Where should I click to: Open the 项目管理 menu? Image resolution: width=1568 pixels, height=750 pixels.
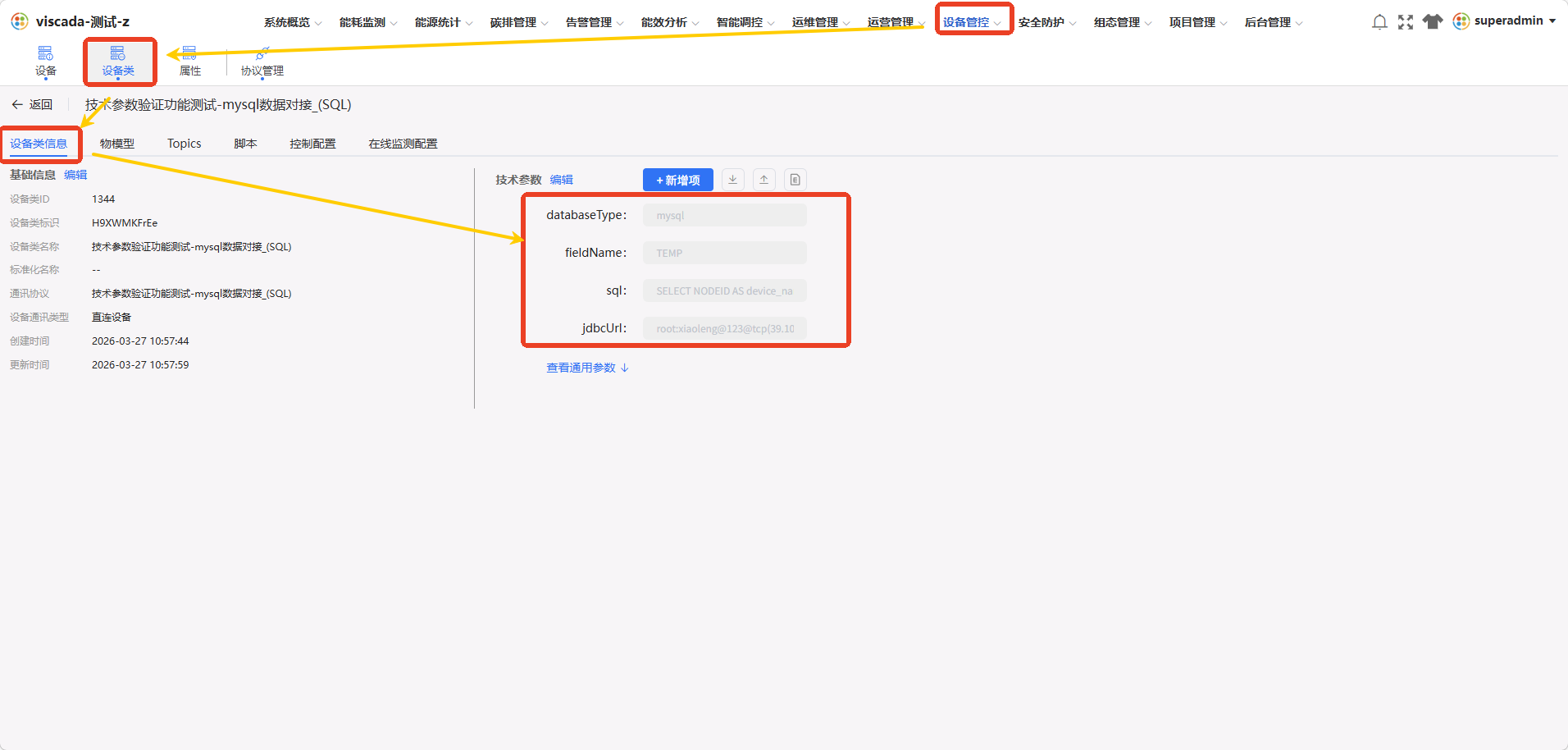click(x=1198, y=22)
